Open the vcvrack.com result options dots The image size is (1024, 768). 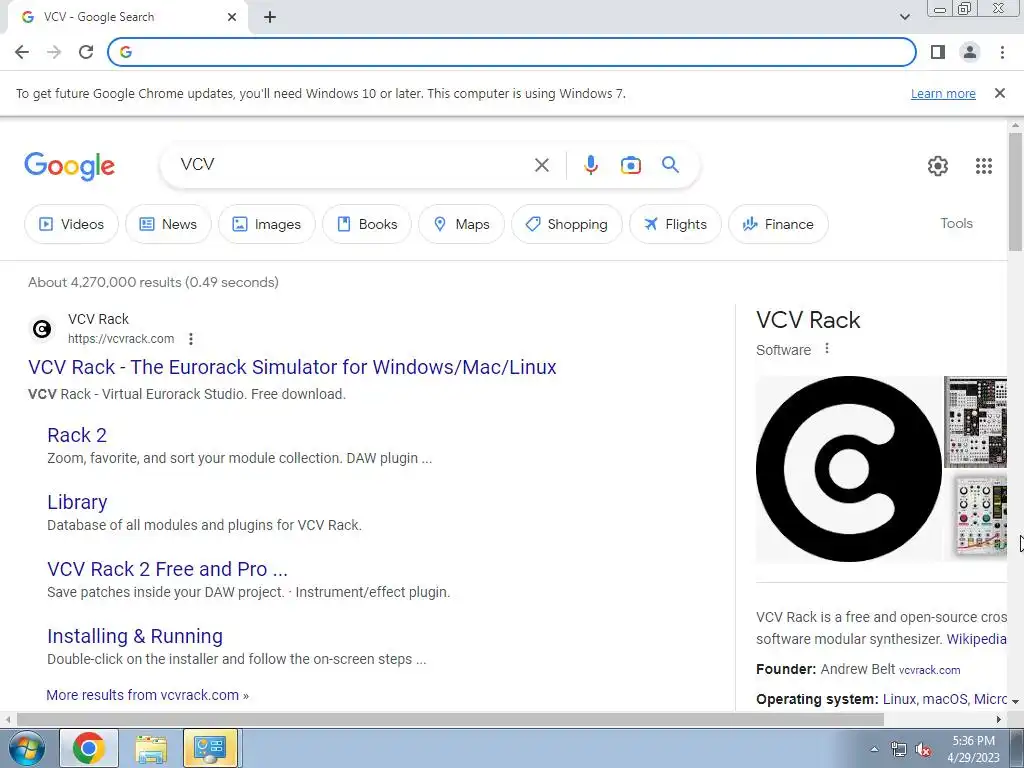[x=191, y=339]
